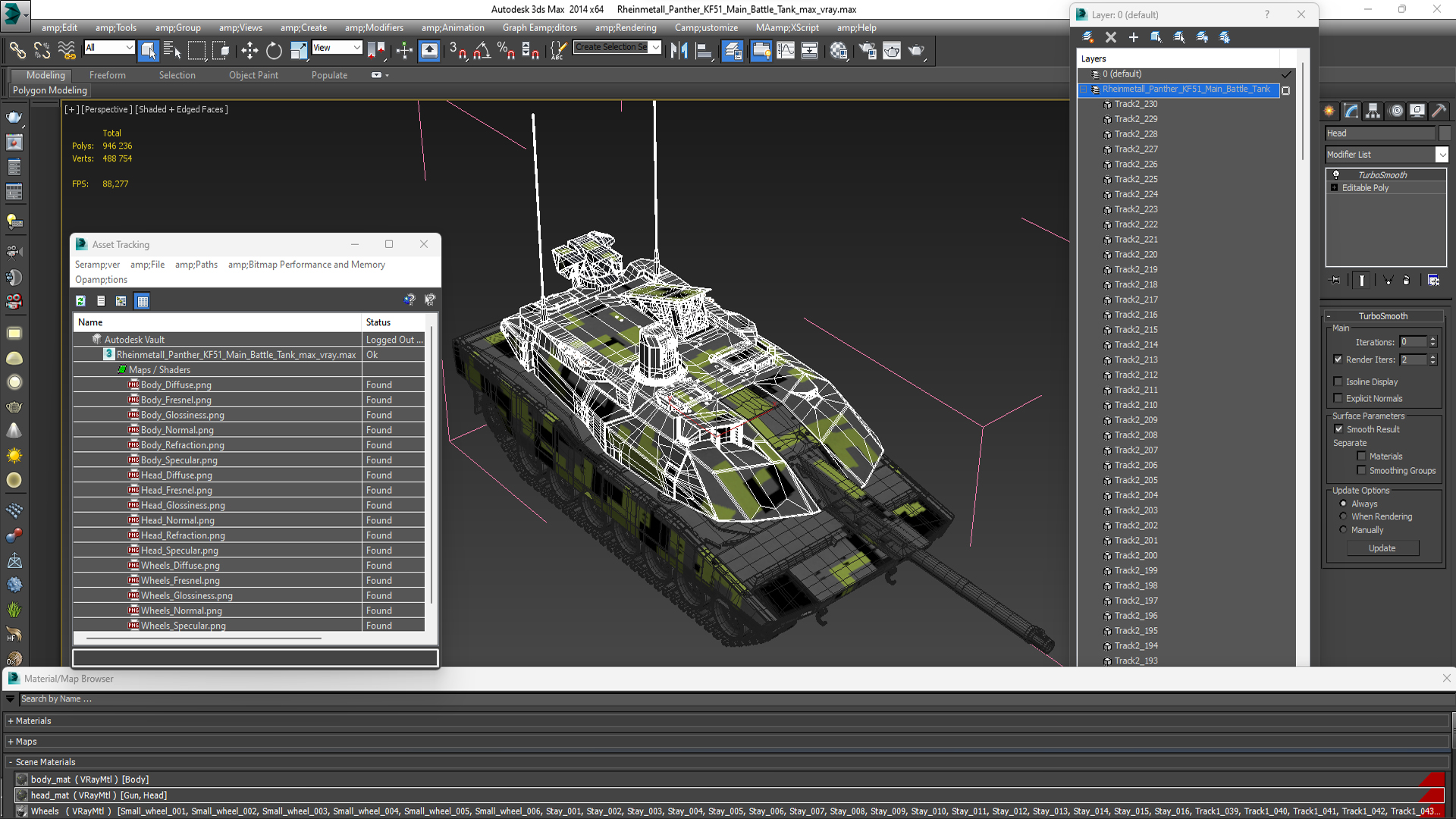The image size is (1456, 819).
Task: Click the Perspective viewport label
Action: (107, 109)
